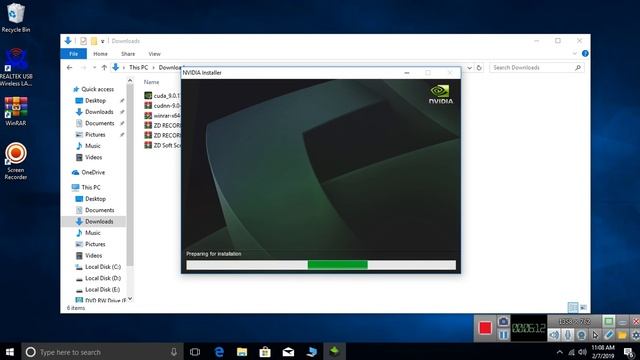The width and height of the screenshot is (640, 360).
Task: Open Microsoft Store from the taskbar
Action: click(265, 352)
